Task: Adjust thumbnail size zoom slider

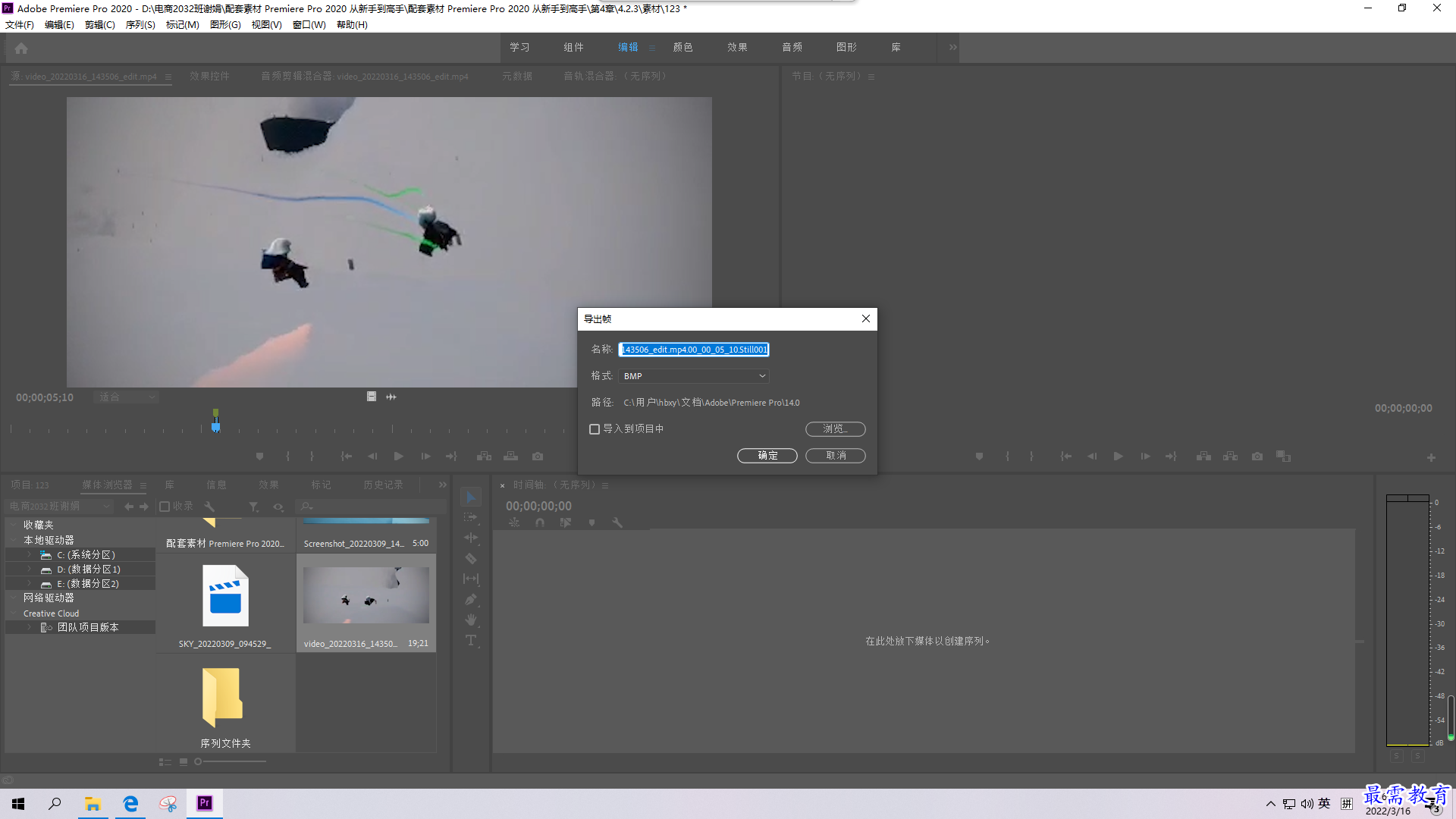Action: point(198,762)
